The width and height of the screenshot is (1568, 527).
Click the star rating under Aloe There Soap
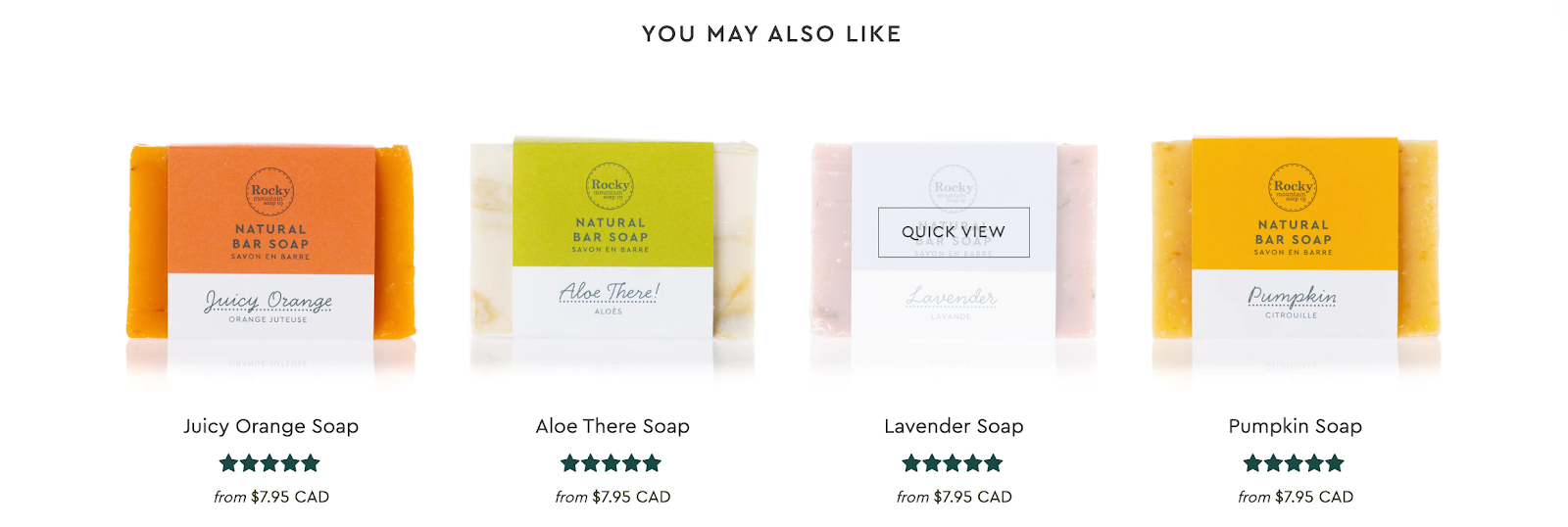click(x=611, y=463)
